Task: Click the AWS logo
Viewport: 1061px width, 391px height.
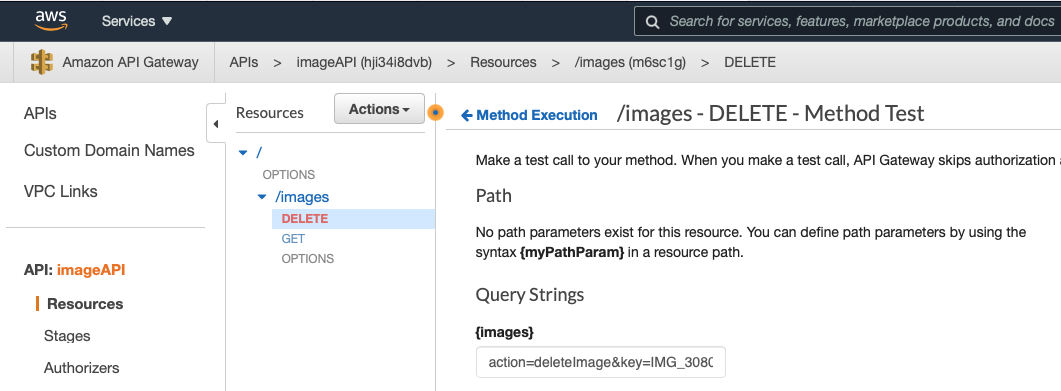Action: 51,21
